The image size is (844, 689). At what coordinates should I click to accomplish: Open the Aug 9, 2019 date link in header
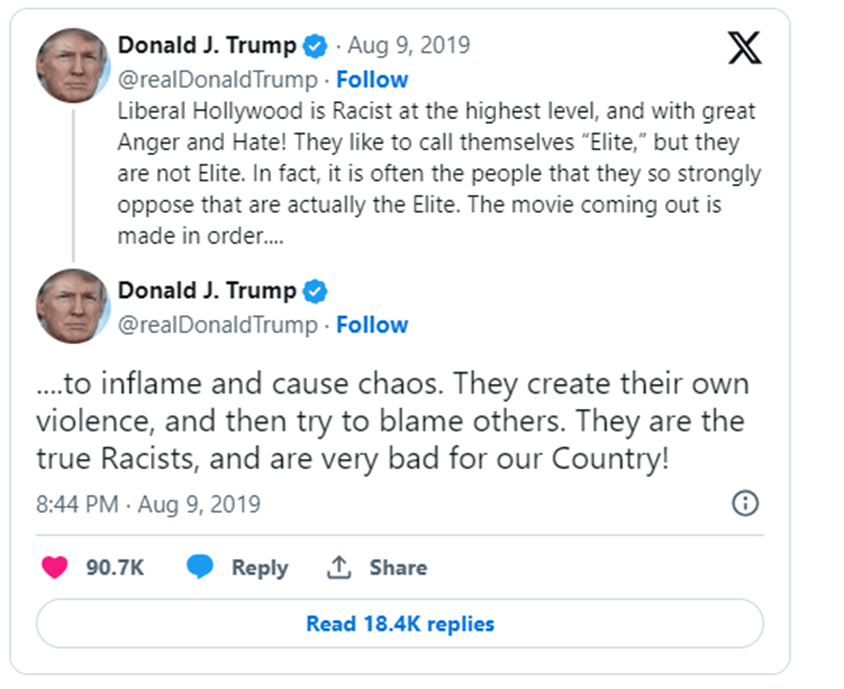pos(409,46)
